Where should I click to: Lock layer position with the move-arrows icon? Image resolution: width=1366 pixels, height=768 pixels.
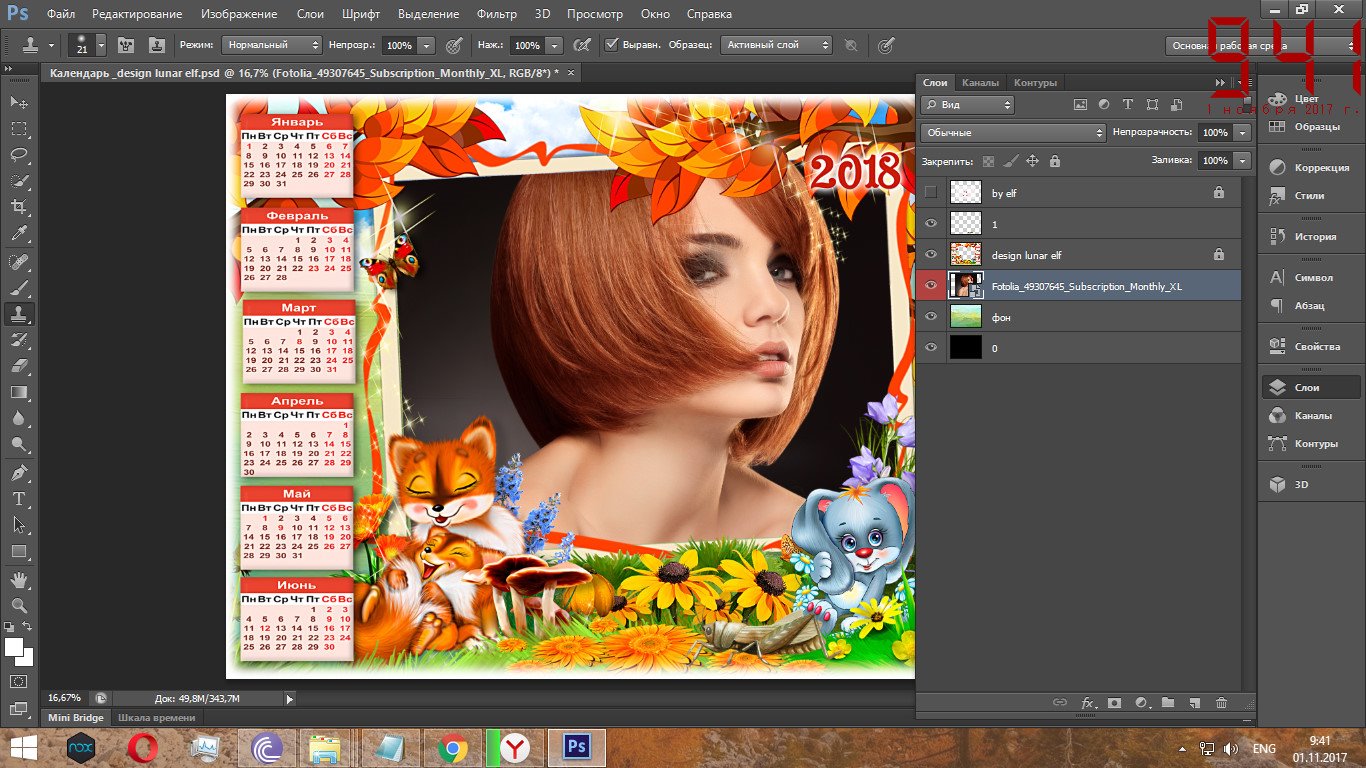[x=1032, y=160]
